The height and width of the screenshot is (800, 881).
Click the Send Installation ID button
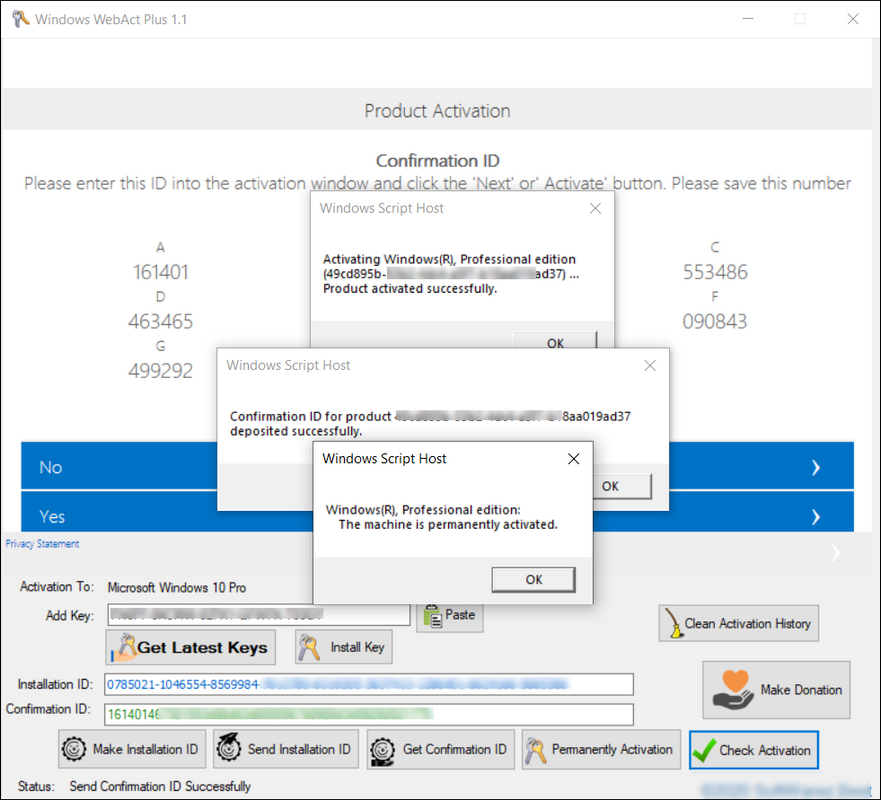point(286,749)
